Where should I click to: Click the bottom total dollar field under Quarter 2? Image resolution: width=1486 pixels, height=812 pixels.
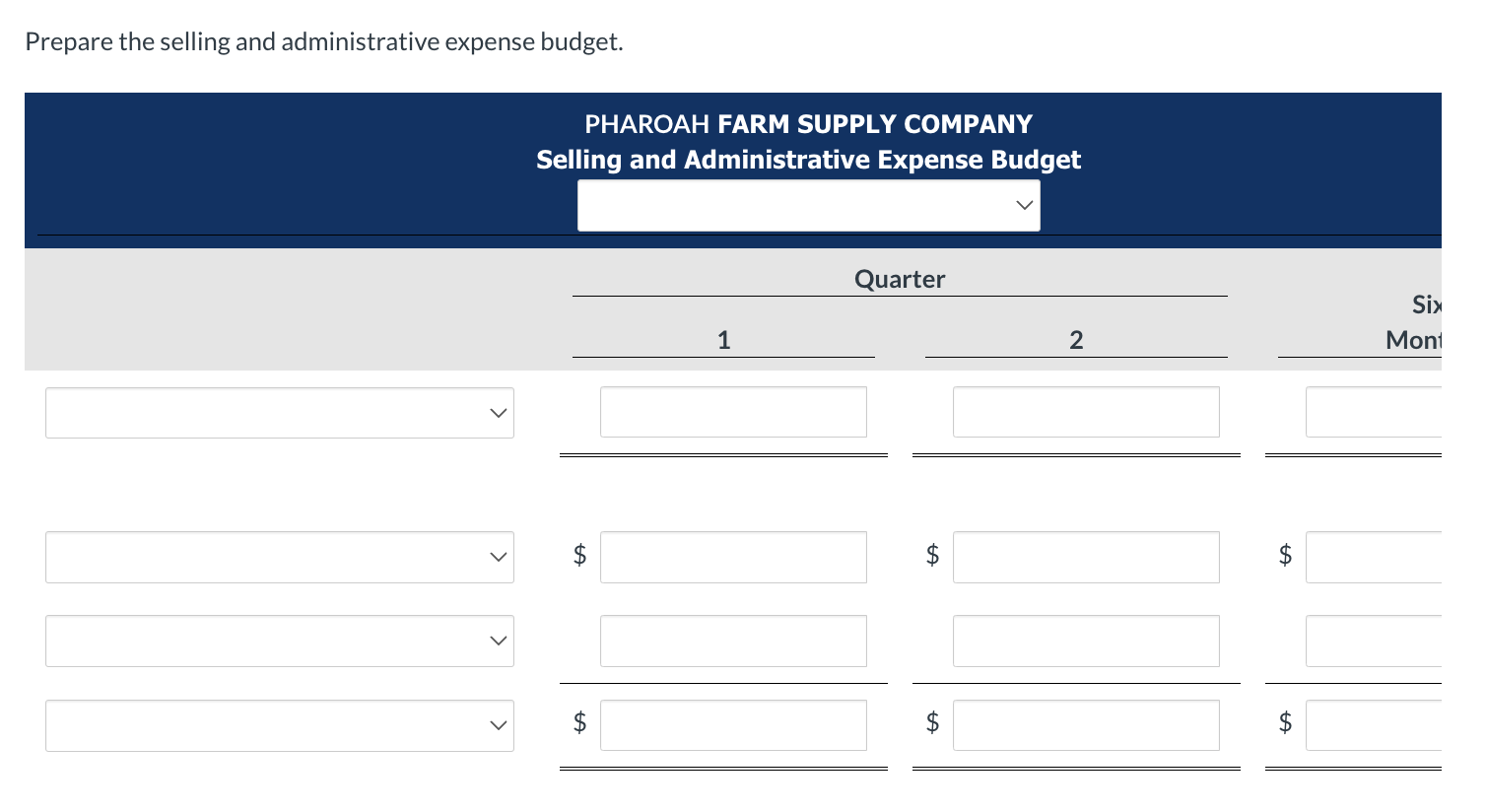[x=1086, y=725]
